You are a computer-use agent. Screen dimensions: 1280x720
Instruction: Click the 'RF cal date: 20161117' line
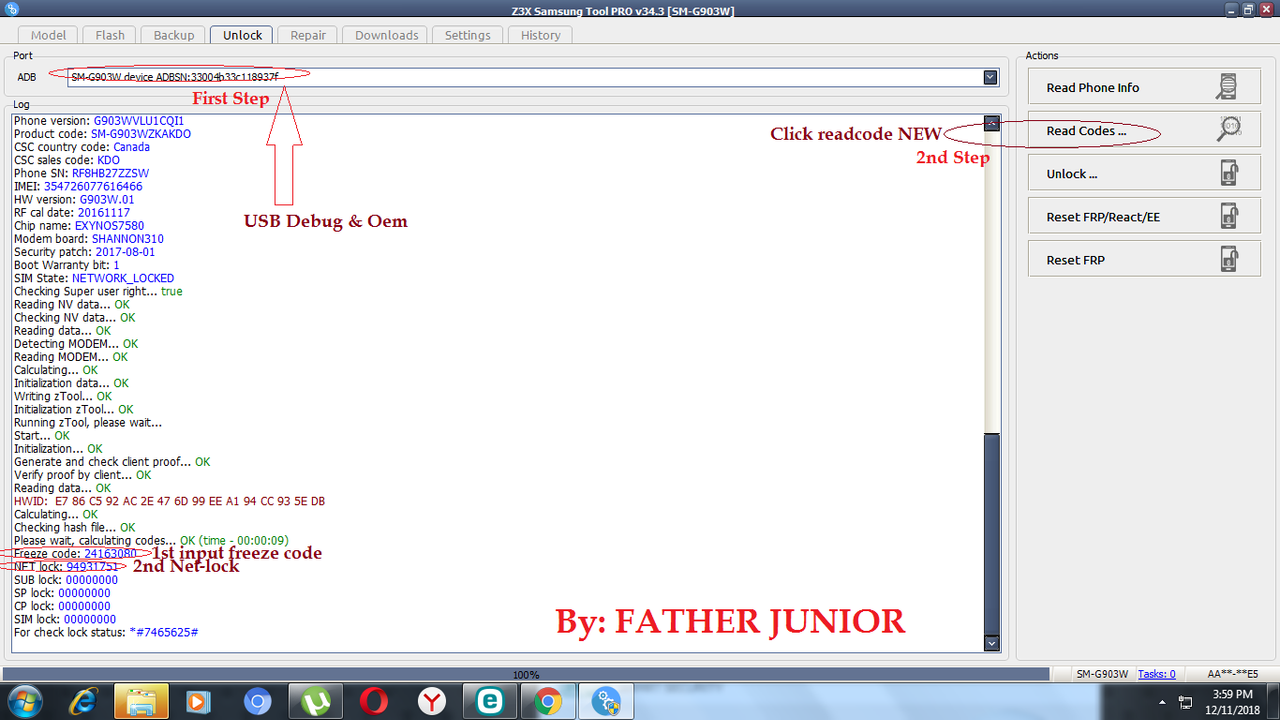tap(72, 213)
